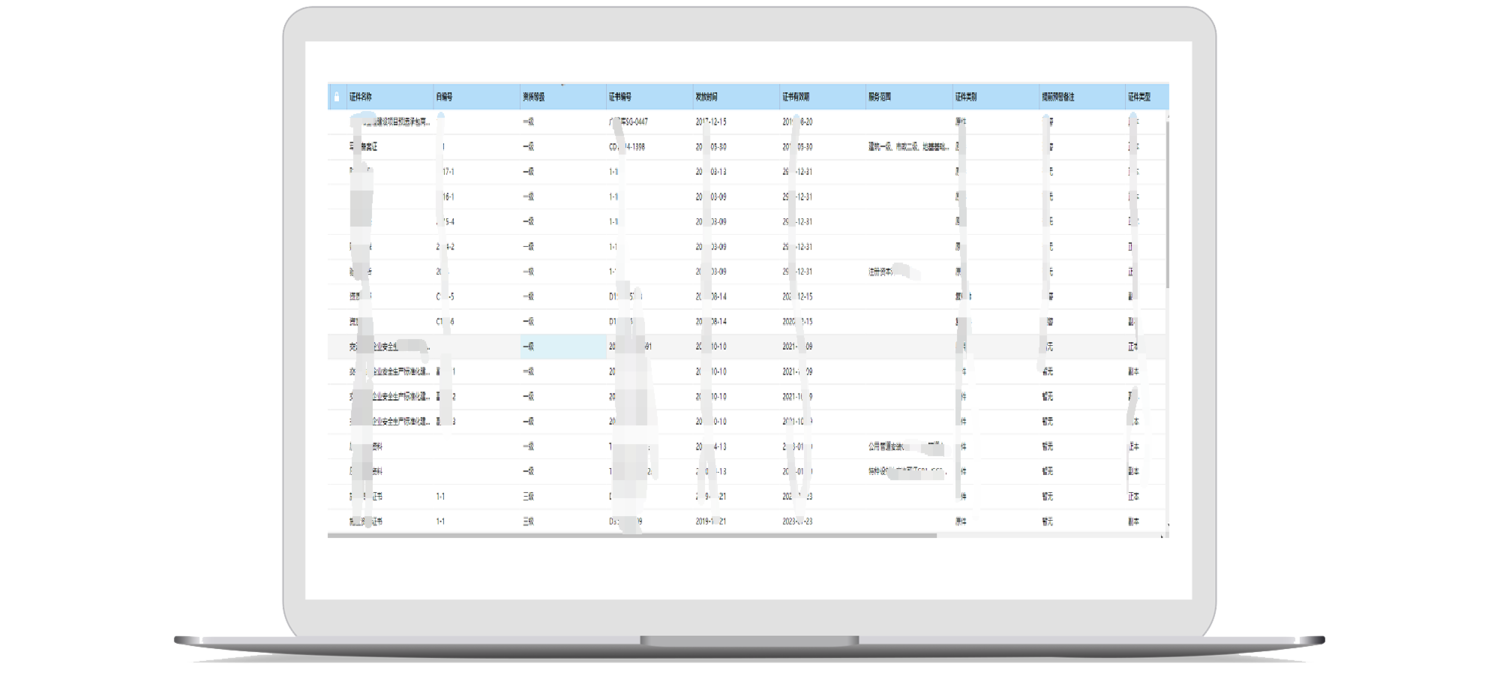Select the 证书编号 column header
The height and width of the screenshot is (673, 1500).
point(621,98)
